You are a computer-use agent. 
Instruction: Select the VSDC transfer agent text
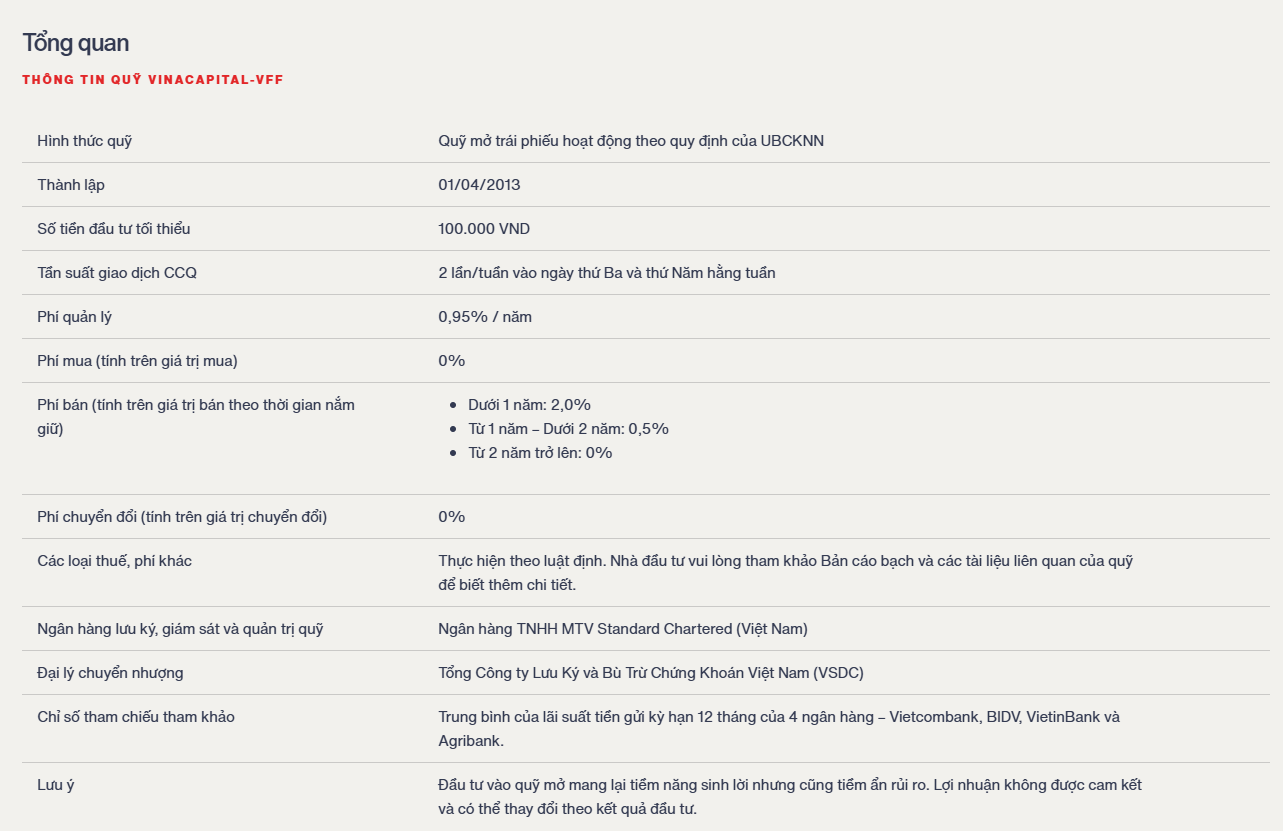point(651,673)
